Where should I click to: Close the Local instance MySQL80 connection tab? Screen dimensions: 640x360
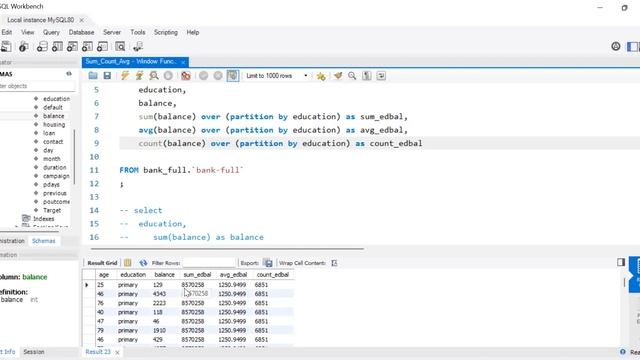82,20
